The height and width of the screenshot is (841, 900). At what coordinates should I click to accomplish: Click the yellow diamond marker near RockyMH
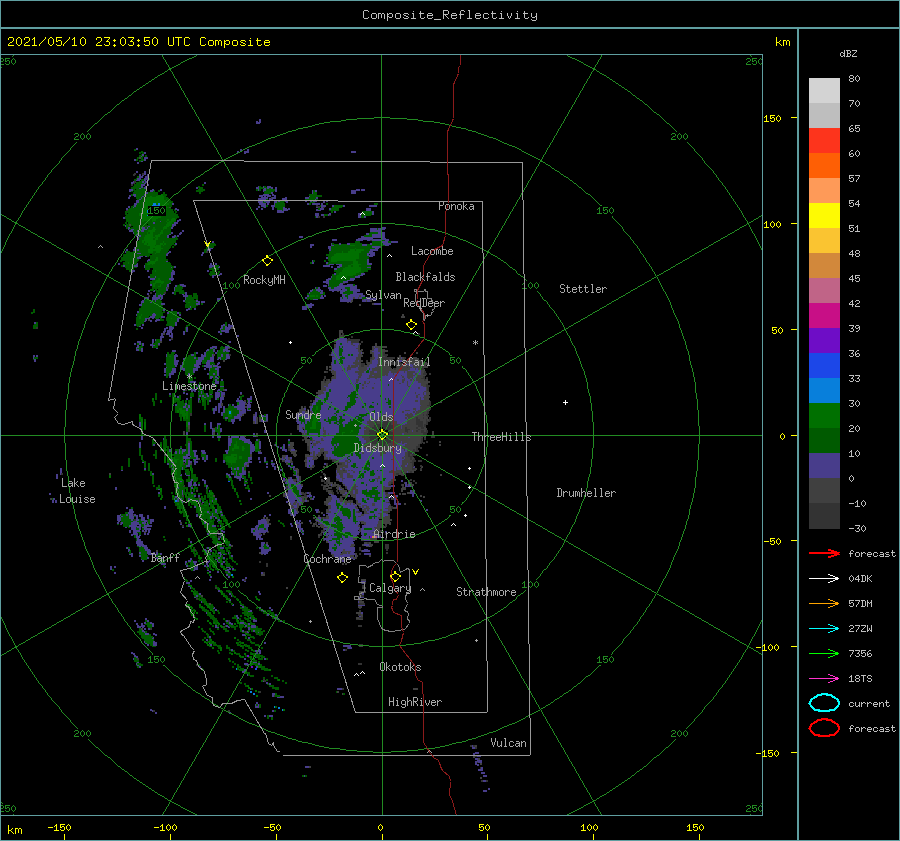point(267,261)
